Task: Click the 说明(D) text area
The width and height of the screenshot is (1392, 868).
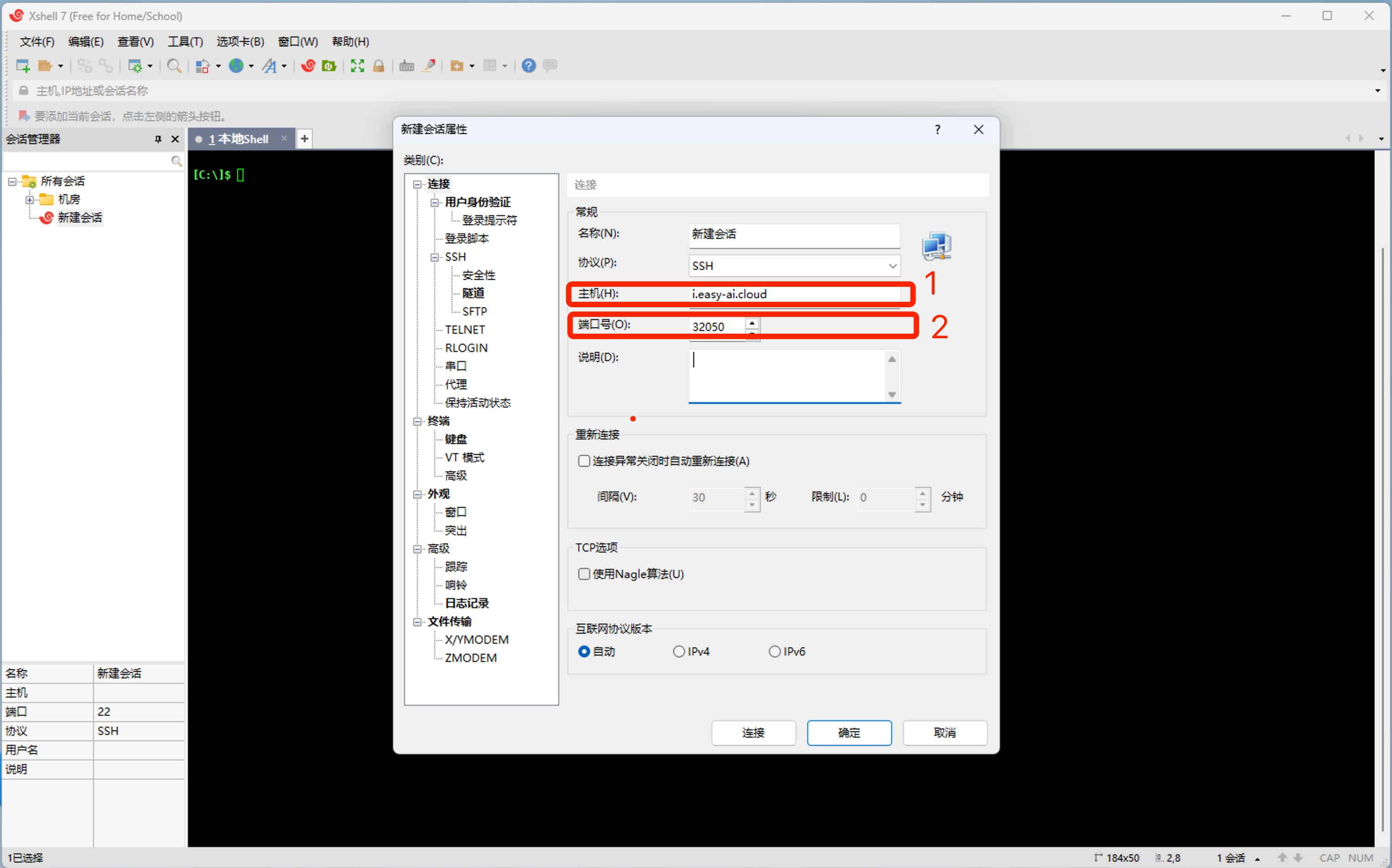Action: 788,376
